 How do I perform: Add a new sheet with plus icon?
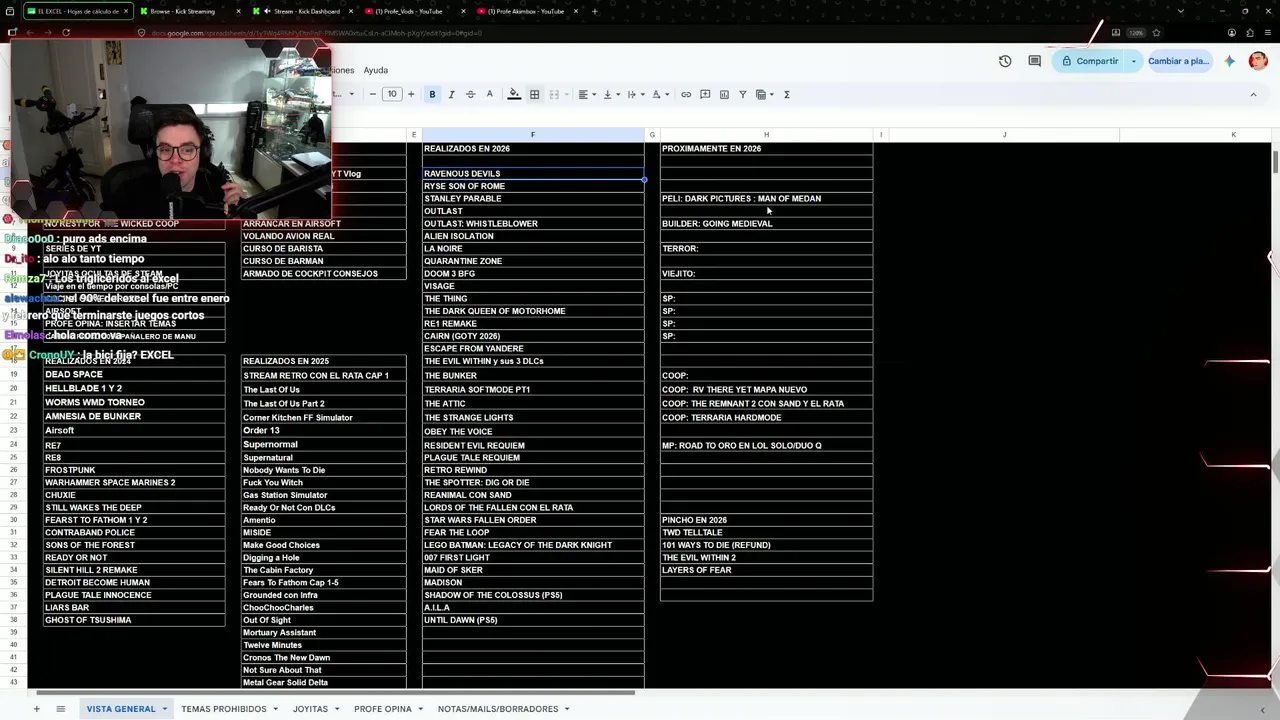(36, 709)
